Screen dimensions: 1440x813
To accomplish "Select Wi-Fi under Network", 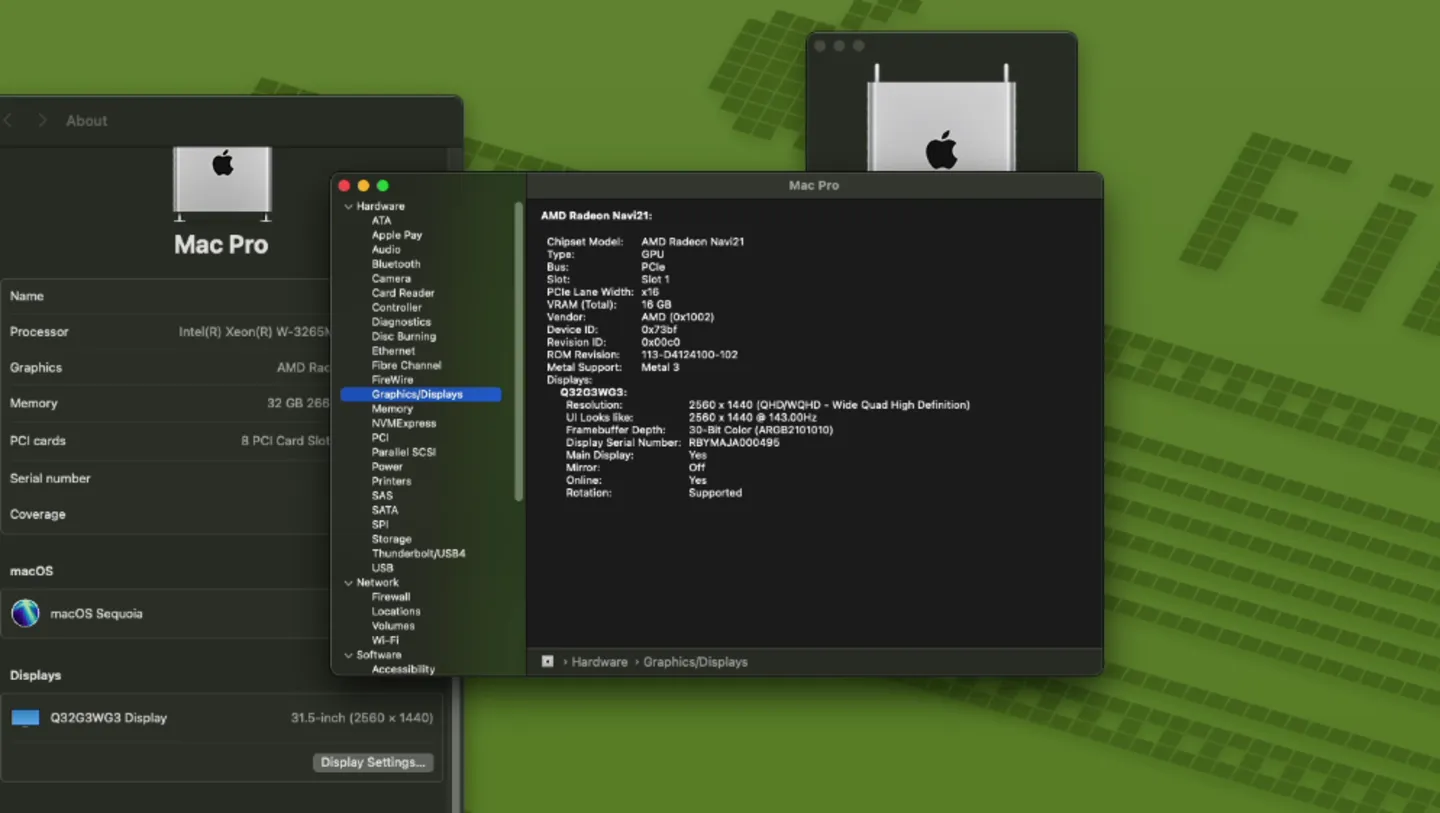I will tap(385, 640).
